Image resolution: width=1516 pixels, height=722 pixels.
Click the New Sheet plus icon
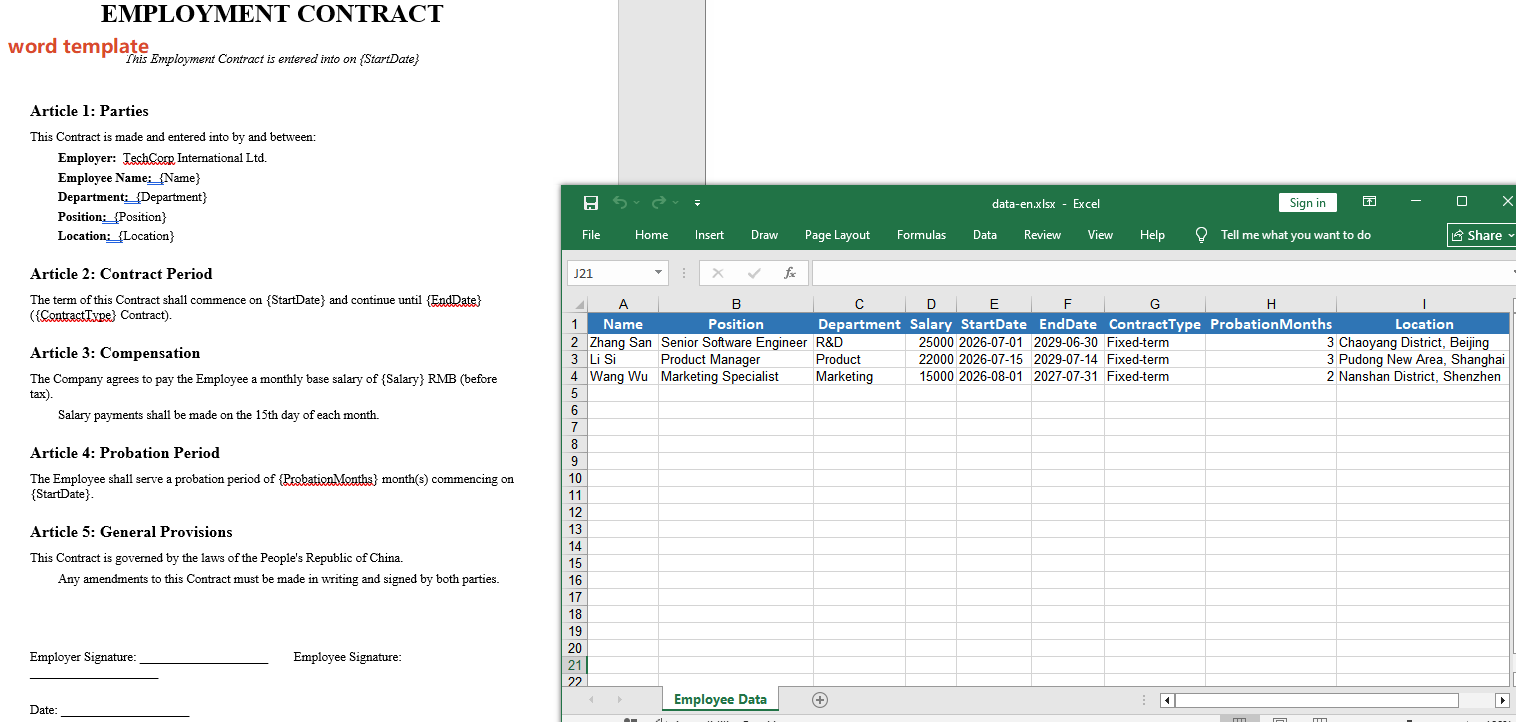point(820,699)
